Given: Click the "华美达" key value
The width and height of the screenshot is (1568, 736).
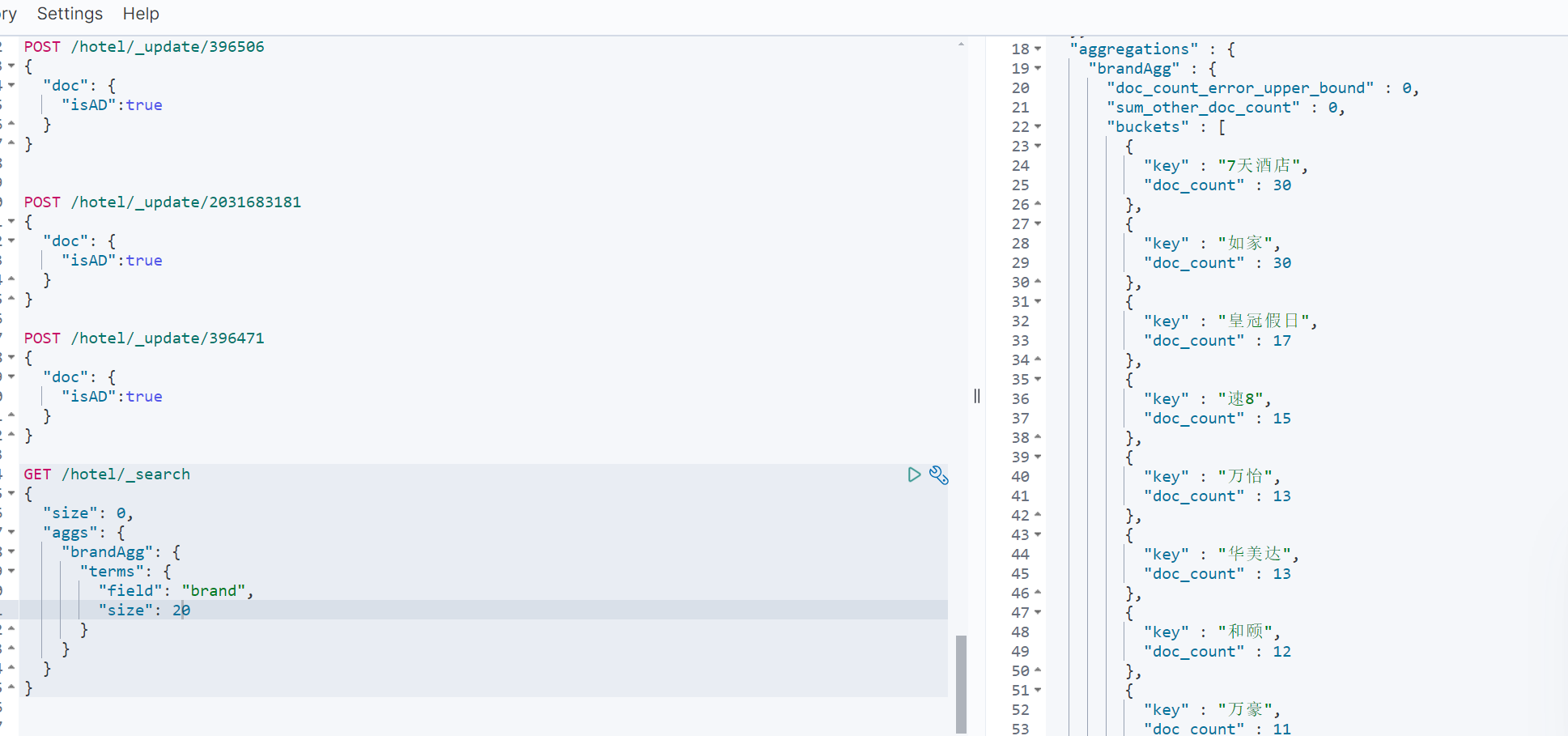Looking at the screenshot, I should [x=1254, y=555].
